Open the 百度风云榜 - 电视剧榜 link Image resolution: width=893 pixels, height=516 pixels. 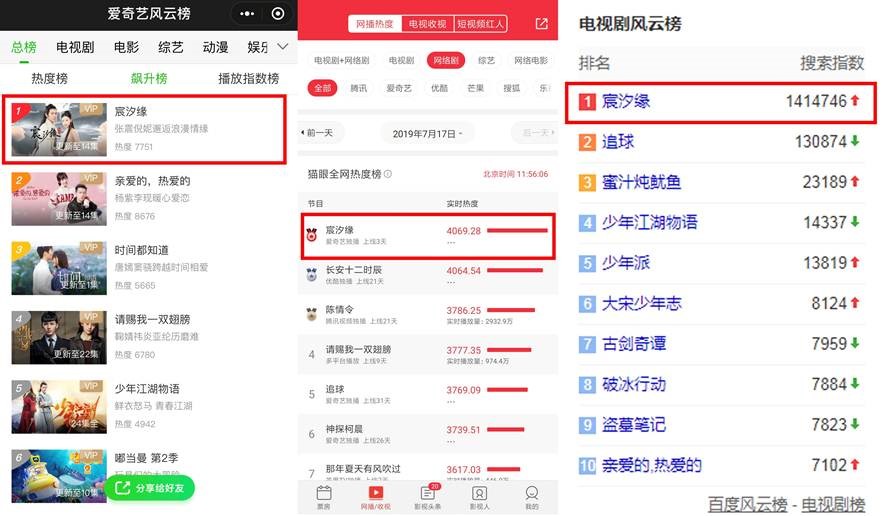tap(787, 505)
